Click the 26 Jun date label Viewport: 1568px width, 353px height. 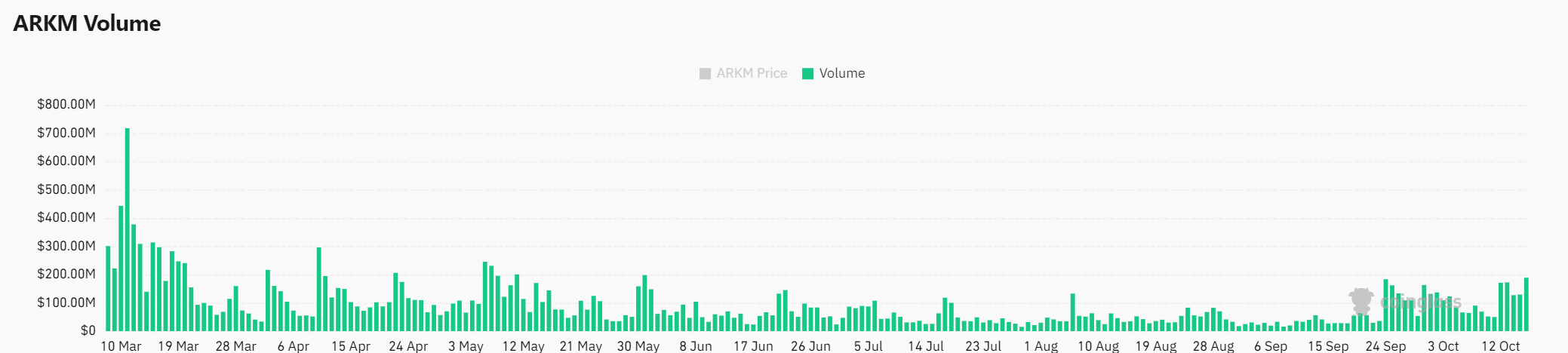coord(810,346)
